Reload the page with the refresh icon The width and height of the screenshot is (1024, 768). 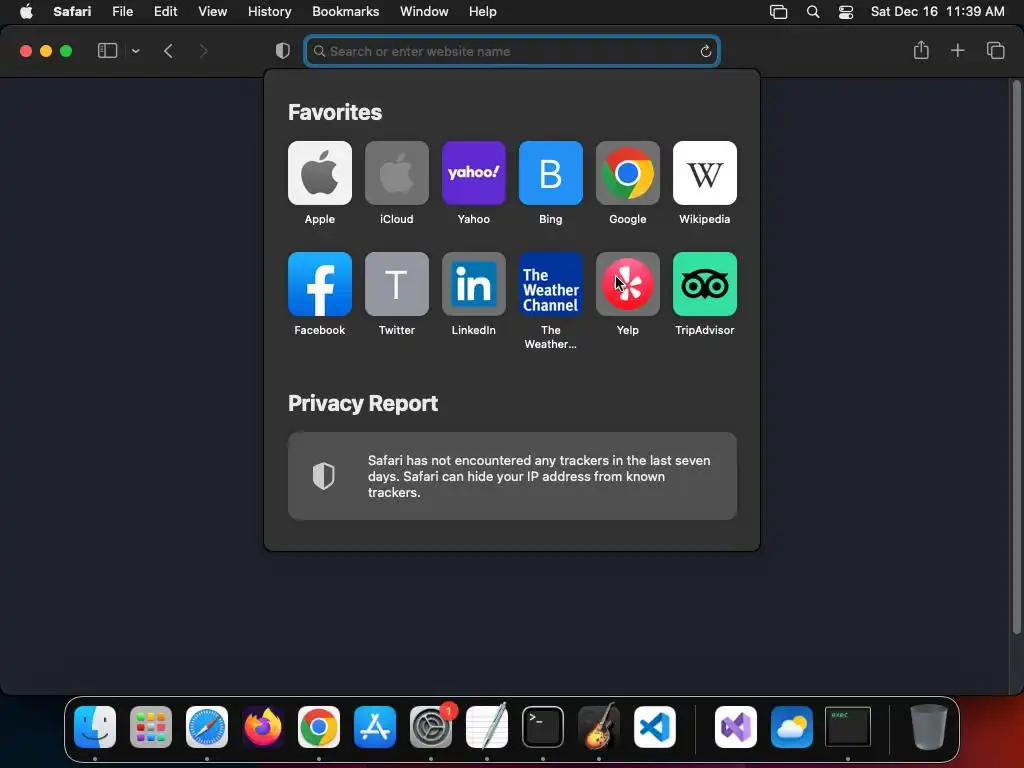(705, 51)
